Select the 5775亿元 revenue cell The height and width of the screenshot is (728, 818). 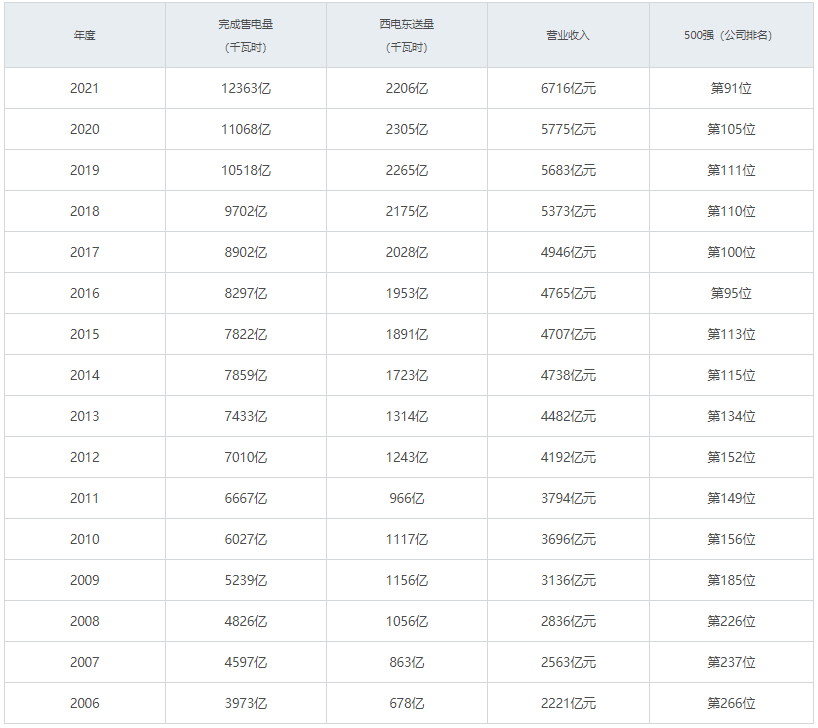568,129
